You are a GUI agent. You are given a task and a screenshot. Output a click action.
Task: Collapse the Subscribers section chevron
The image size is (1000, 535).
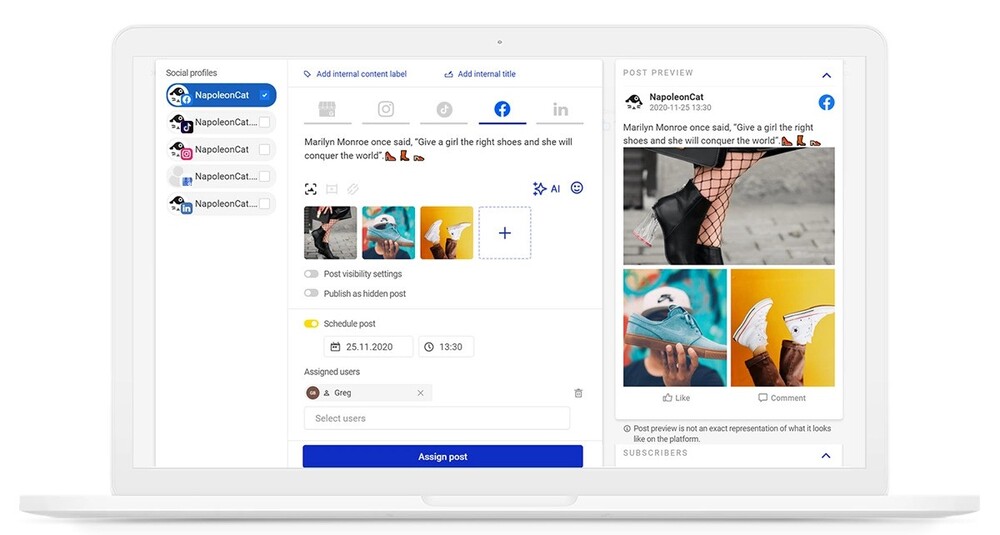pos(826,455)
